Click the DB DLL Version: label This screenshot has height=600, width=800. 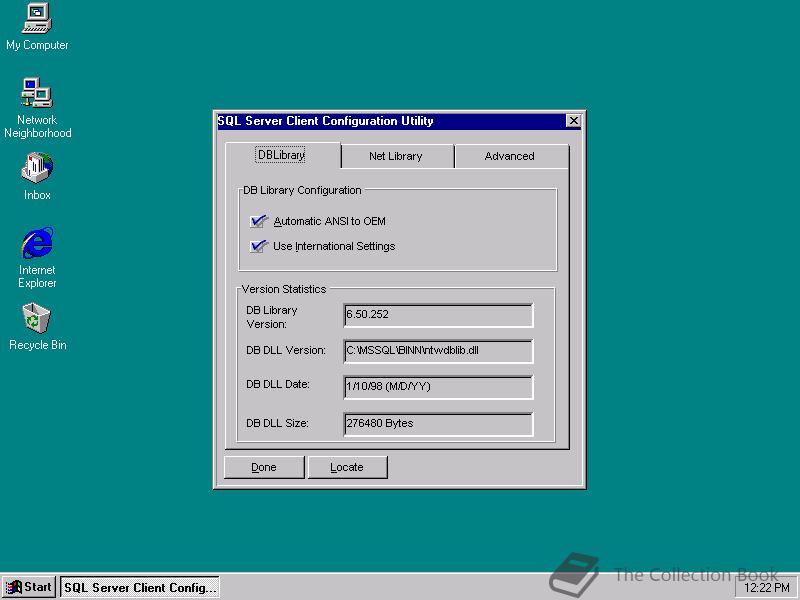[286, 350]
